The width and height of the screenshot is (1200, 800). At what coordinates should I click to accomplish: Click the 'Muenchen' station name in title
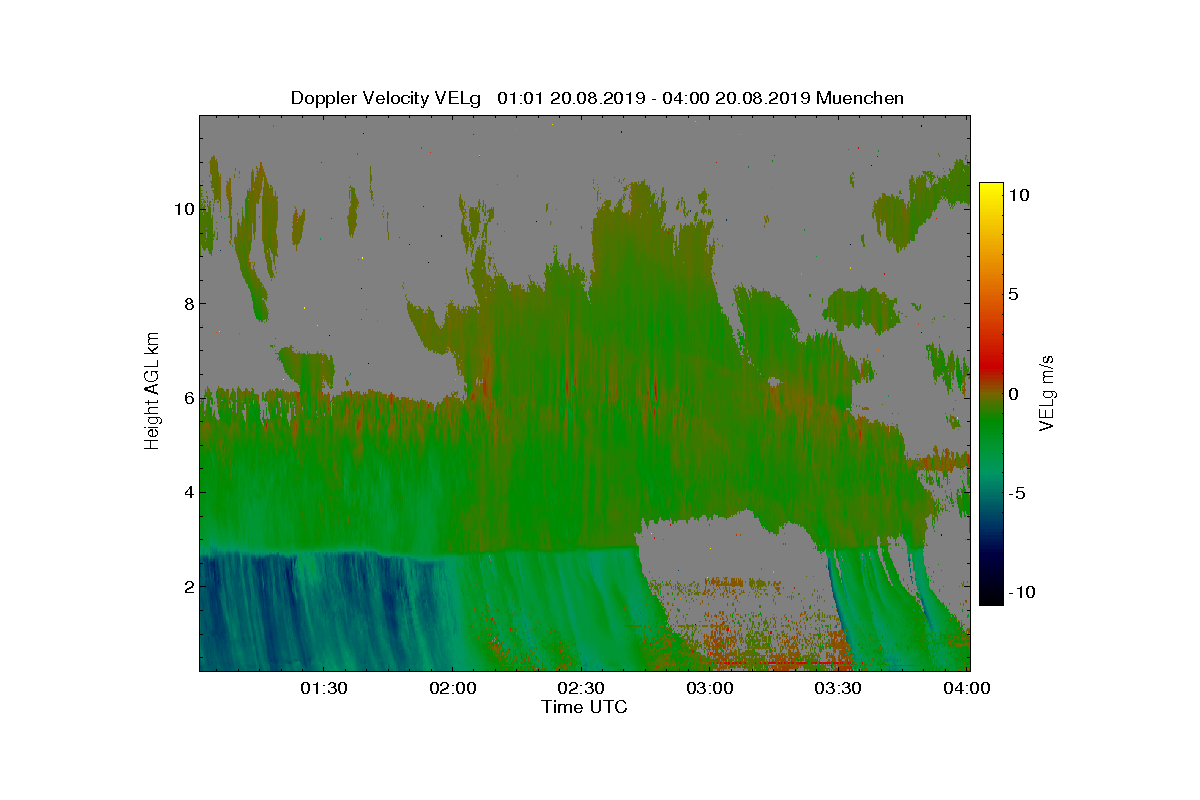click(860, 98)
